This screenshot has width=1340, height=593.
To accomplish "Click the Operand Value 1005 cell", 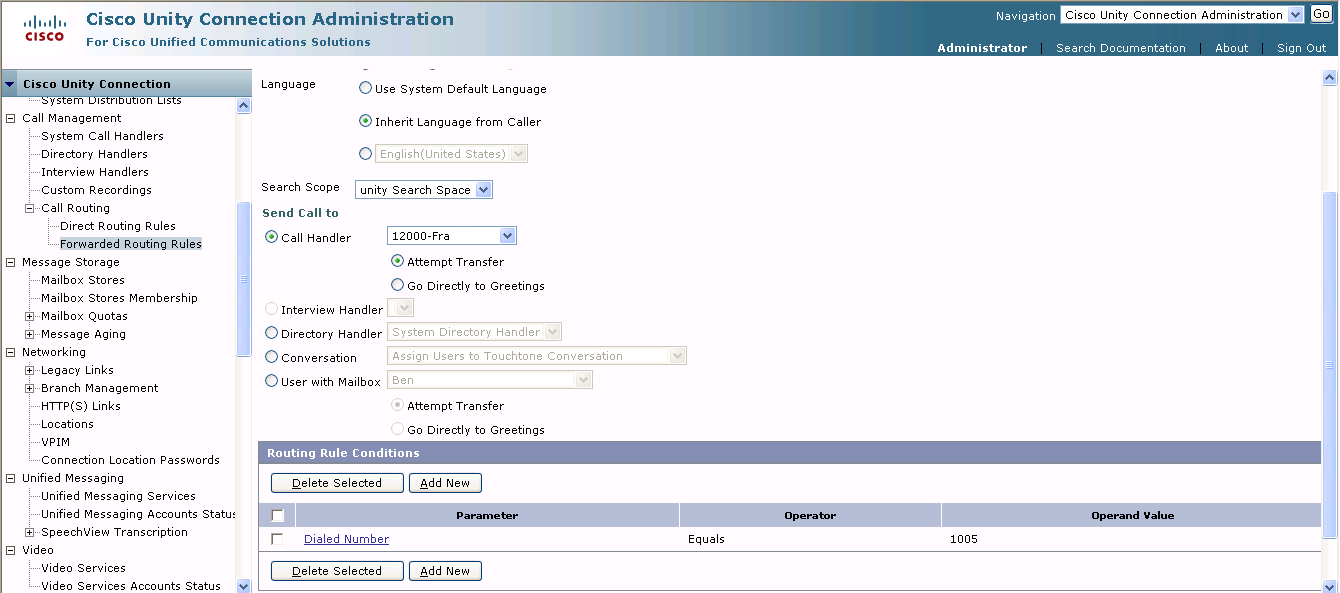I will pyautogui.click(x=1132, y=539).
